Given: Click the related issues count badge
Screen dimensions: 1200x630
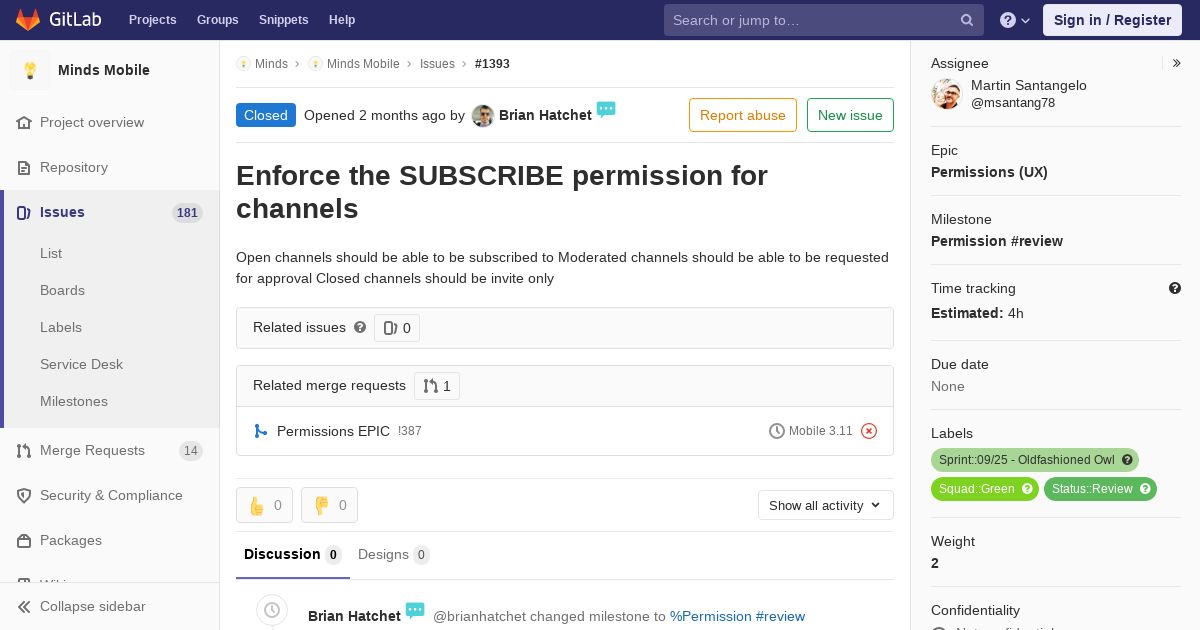Looking at the screenshot, I should coord(397,328).
